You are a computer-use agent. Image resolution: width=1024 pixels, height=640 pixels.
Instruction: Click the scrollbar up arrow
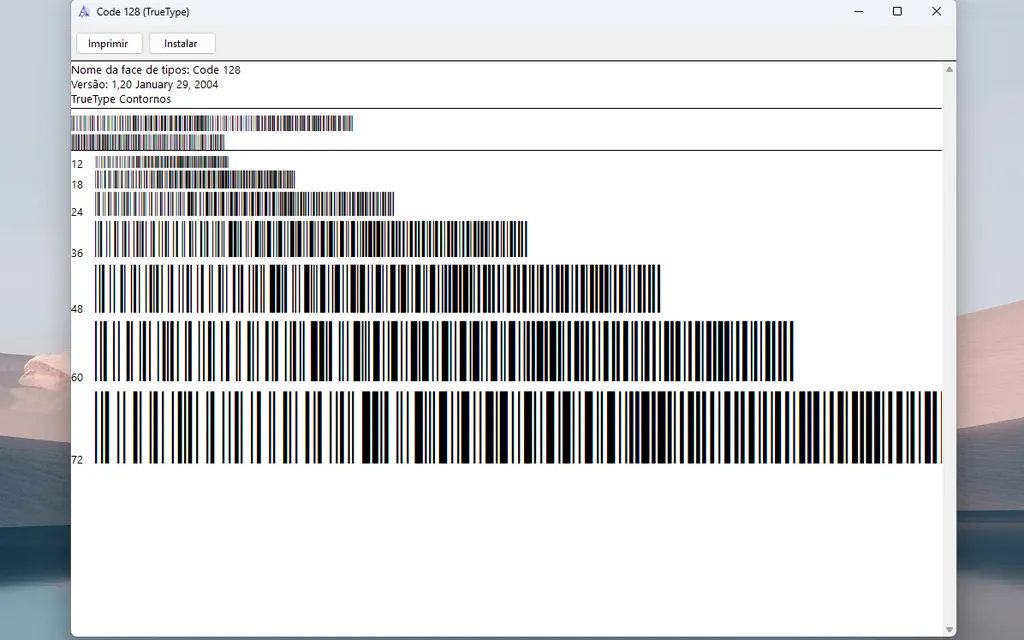click(949, 69)
